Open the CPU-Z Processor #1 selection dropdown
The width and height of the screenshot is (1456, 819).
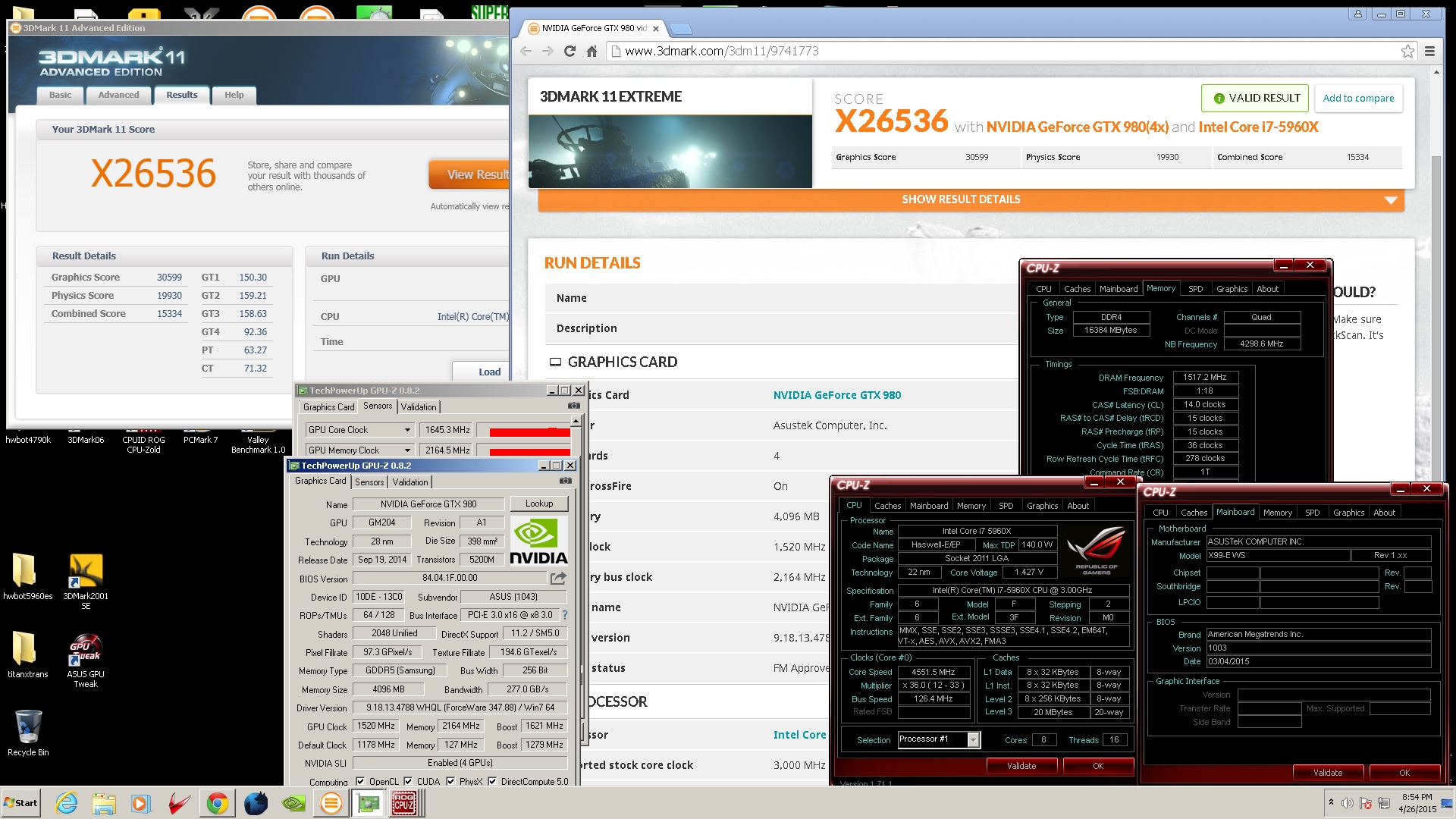click(x=973, y=739)
